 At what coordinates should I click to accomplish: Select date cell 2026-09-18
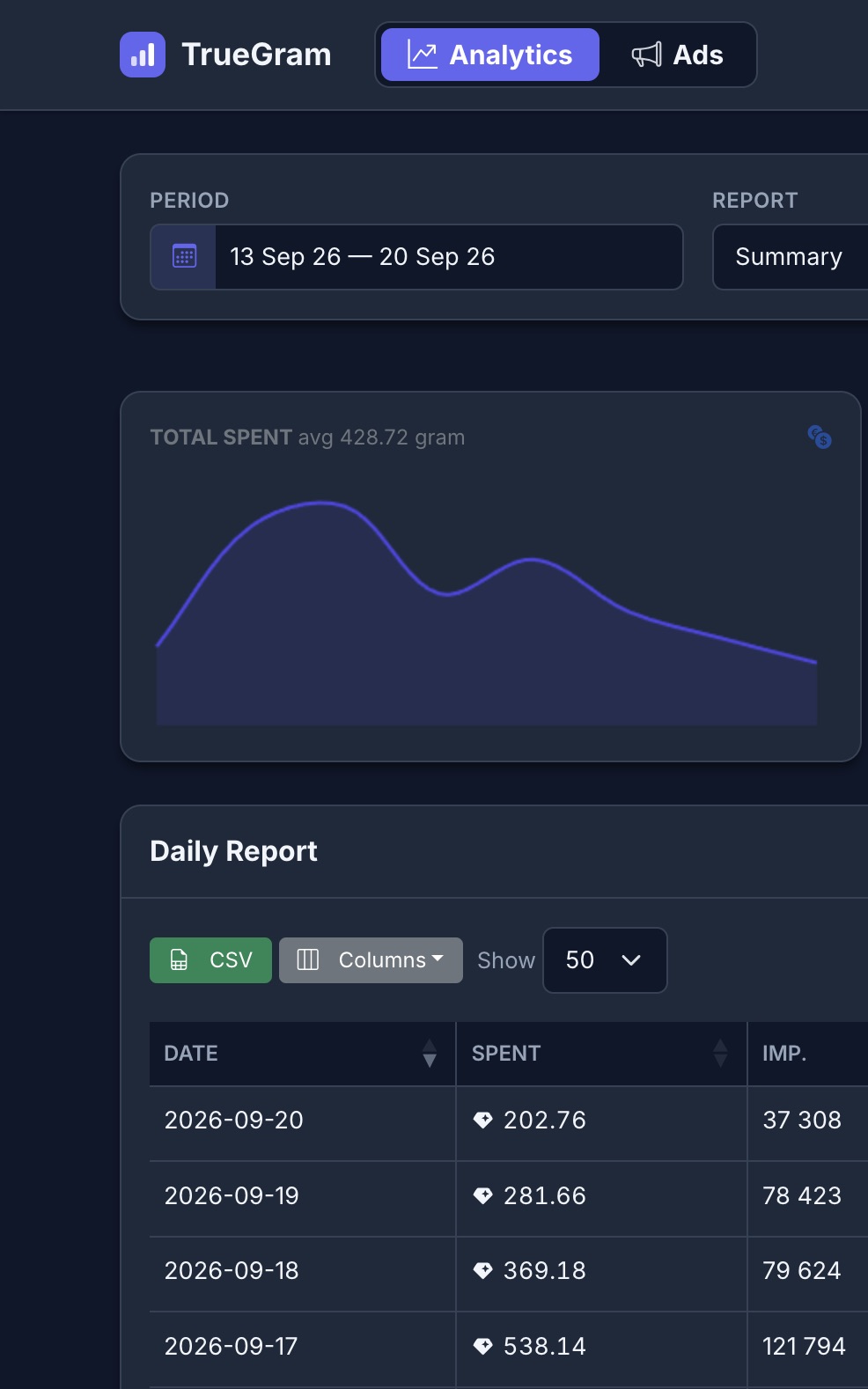click(x=232, y=1271)
